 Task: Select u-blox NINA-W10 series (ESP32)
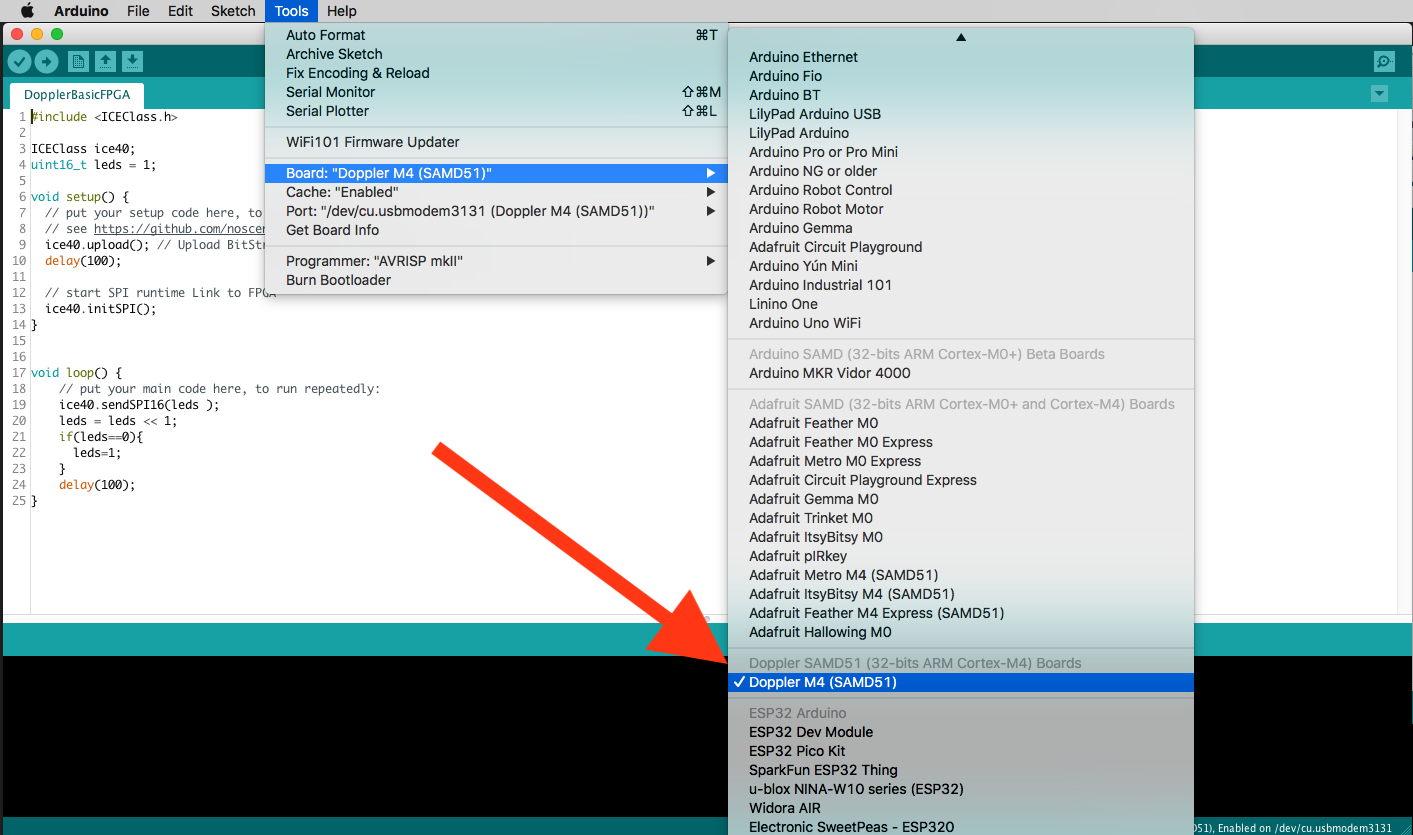[961, 789]
